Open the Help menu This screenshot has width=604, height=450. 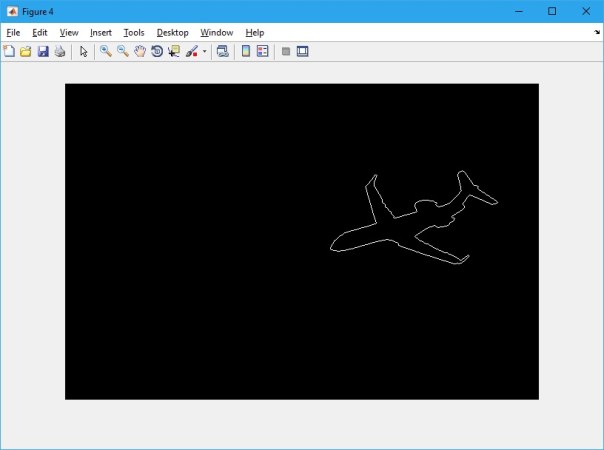coord(255,33)
